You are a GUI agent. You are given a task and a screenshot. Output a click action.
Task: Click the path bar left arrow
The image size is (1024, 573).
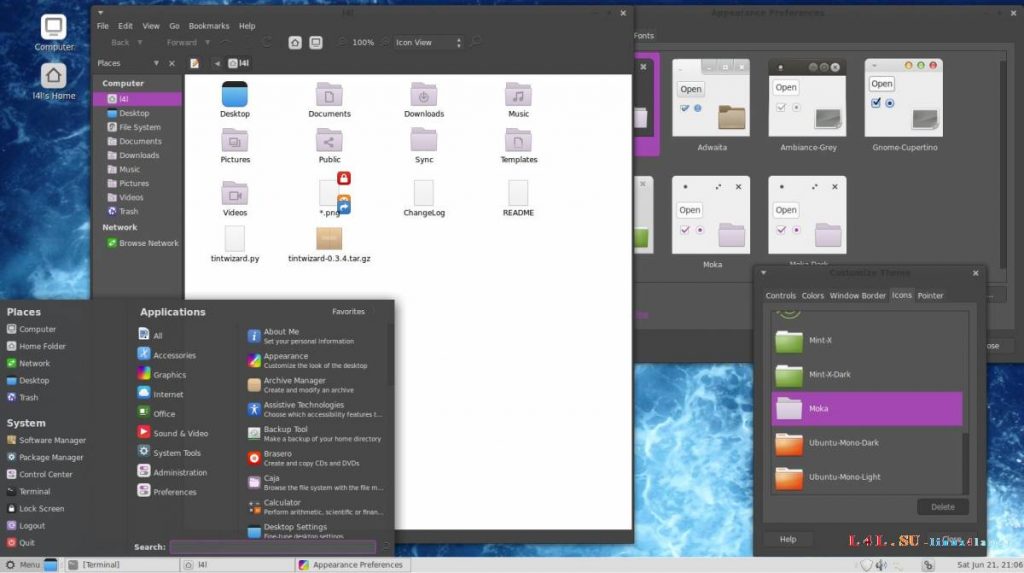pos(217,63)
